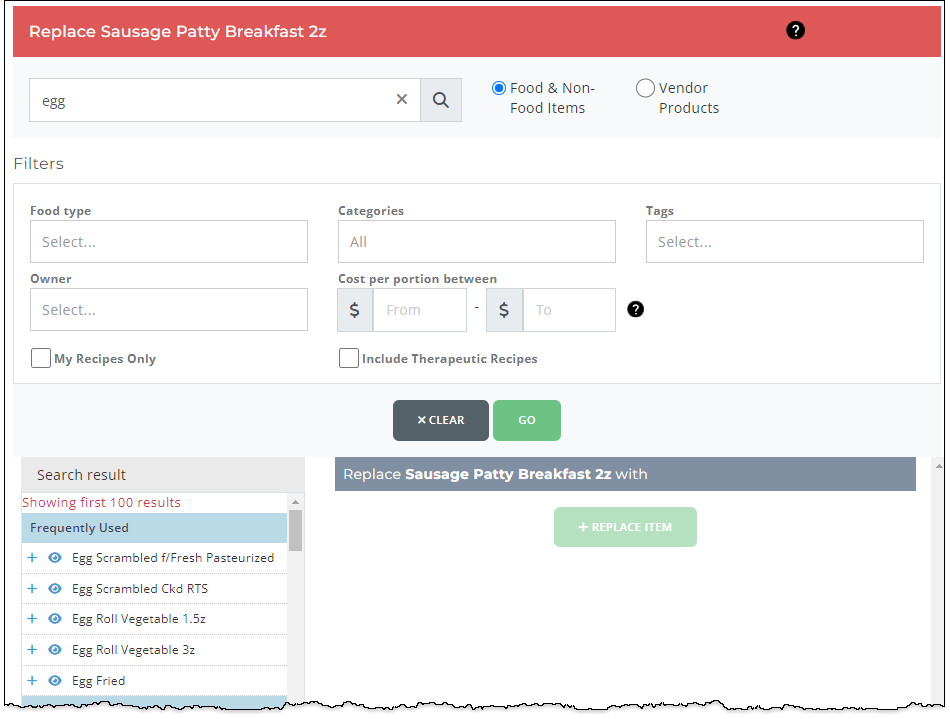950x719 pixels.
Task: Click the cost per portion help icon
Action: 636,310
